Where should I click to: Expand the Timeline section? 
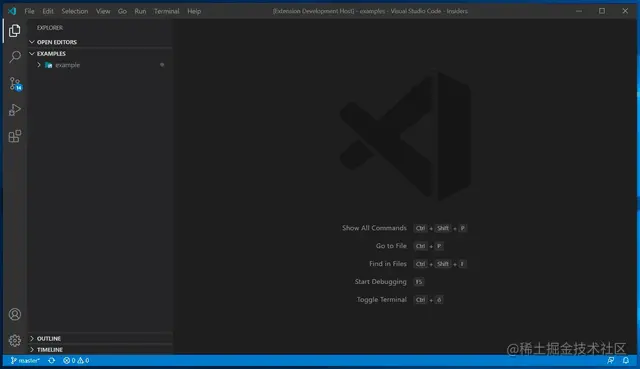coord(32,350)
